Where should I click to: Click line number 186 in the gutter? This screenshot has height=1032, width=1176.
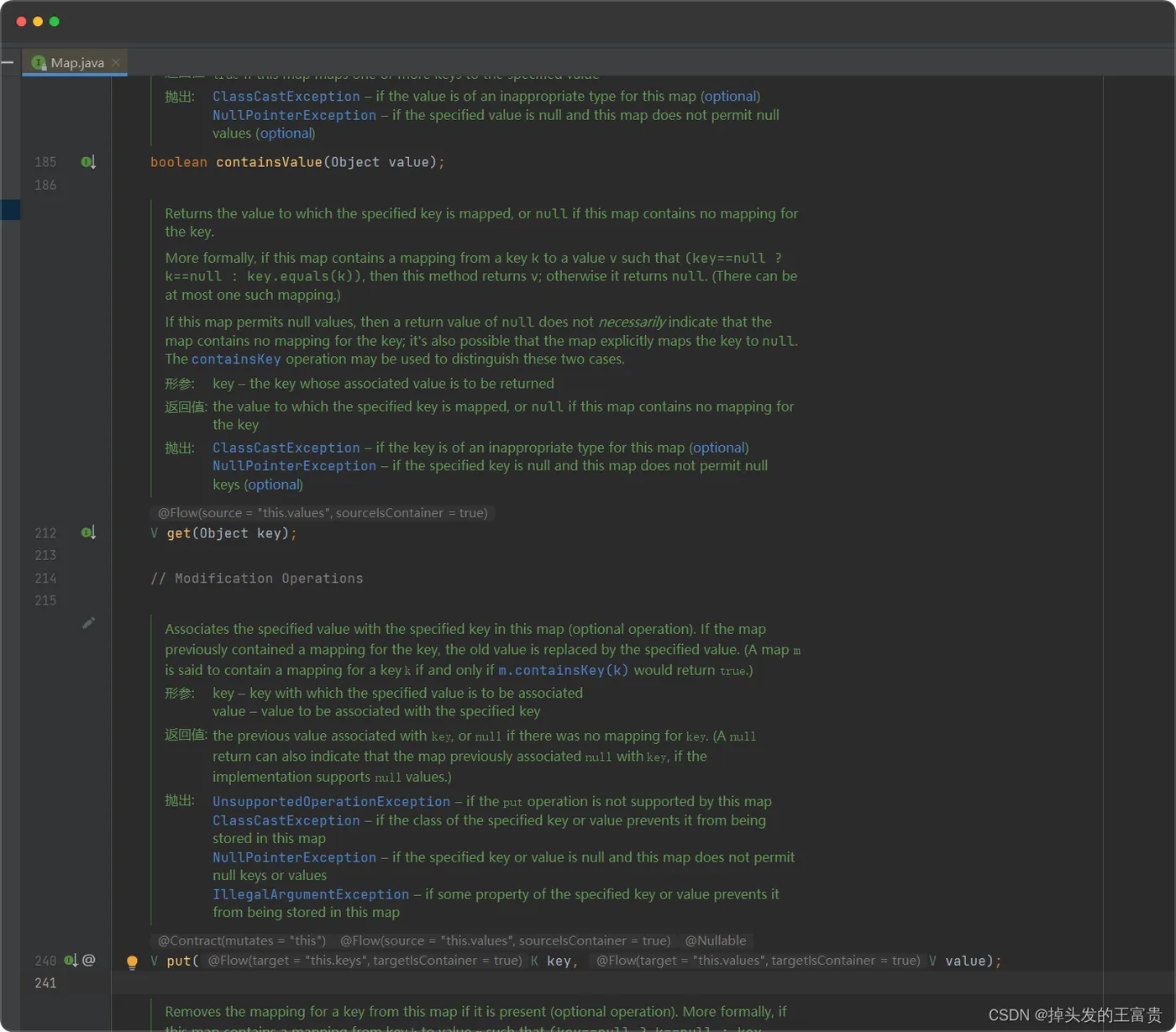[x=45, y=185]
